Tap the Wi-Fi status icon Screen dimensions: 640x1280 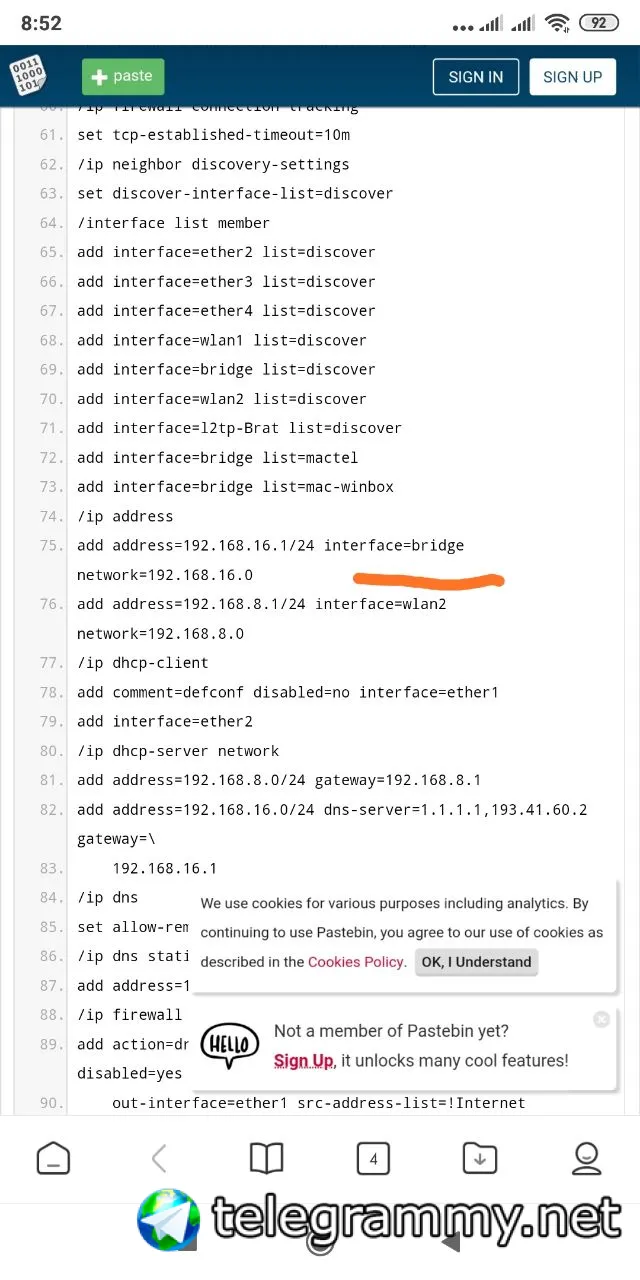click(558, 22)
